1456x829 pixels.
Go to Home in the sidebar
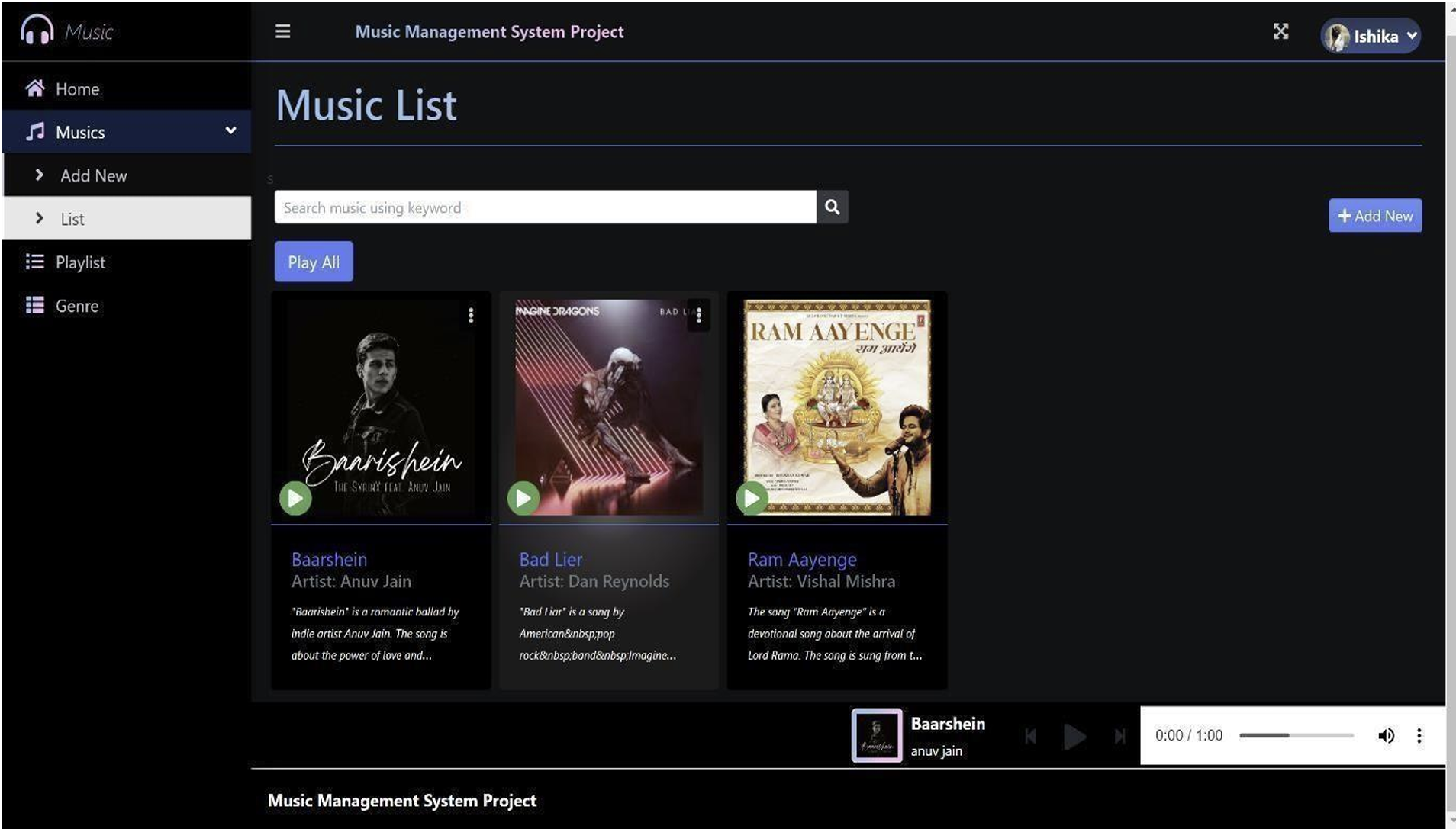coord(126,89)
